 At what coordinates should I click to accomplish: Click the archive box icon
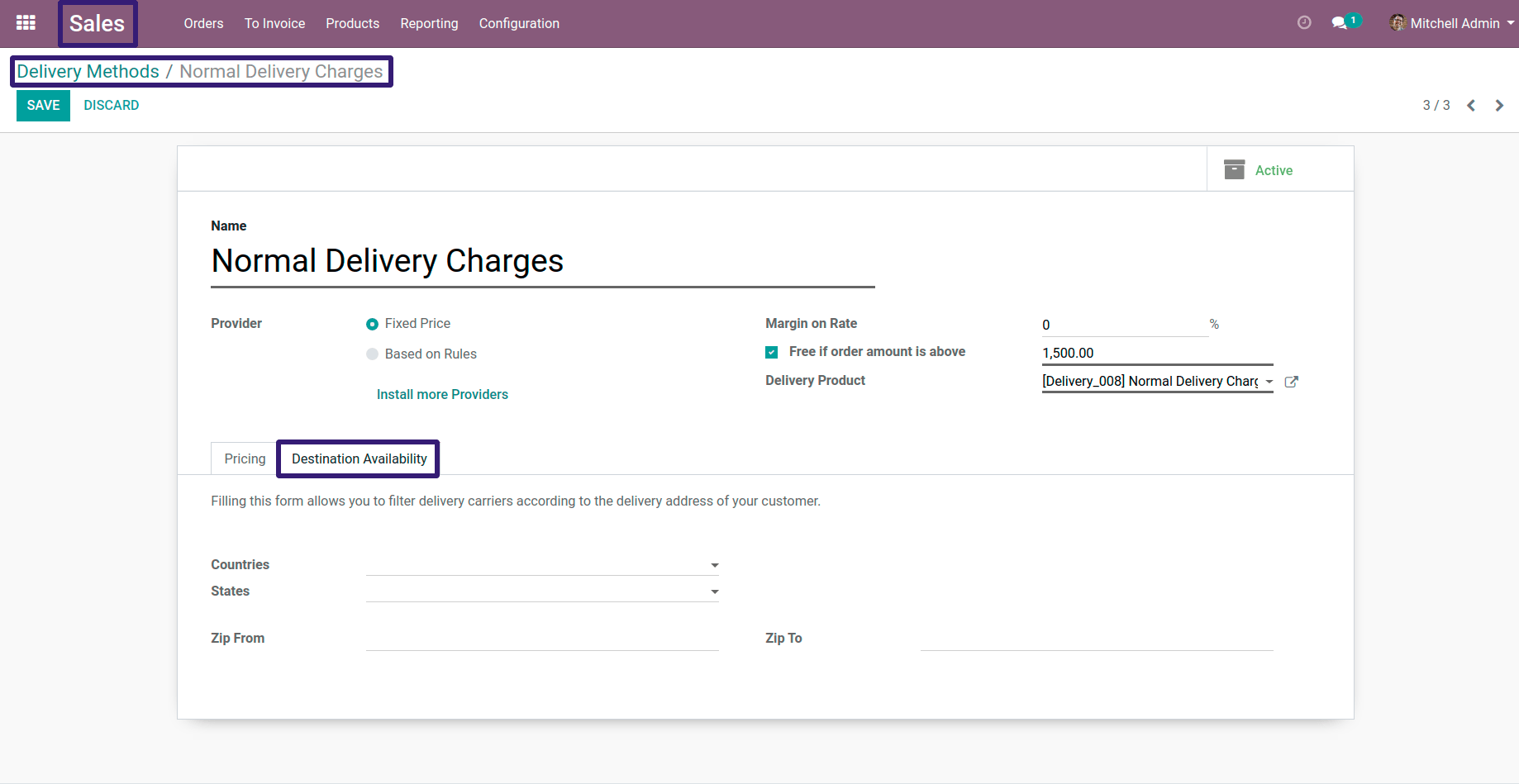pyautogui.click(x=1234, y=169)
